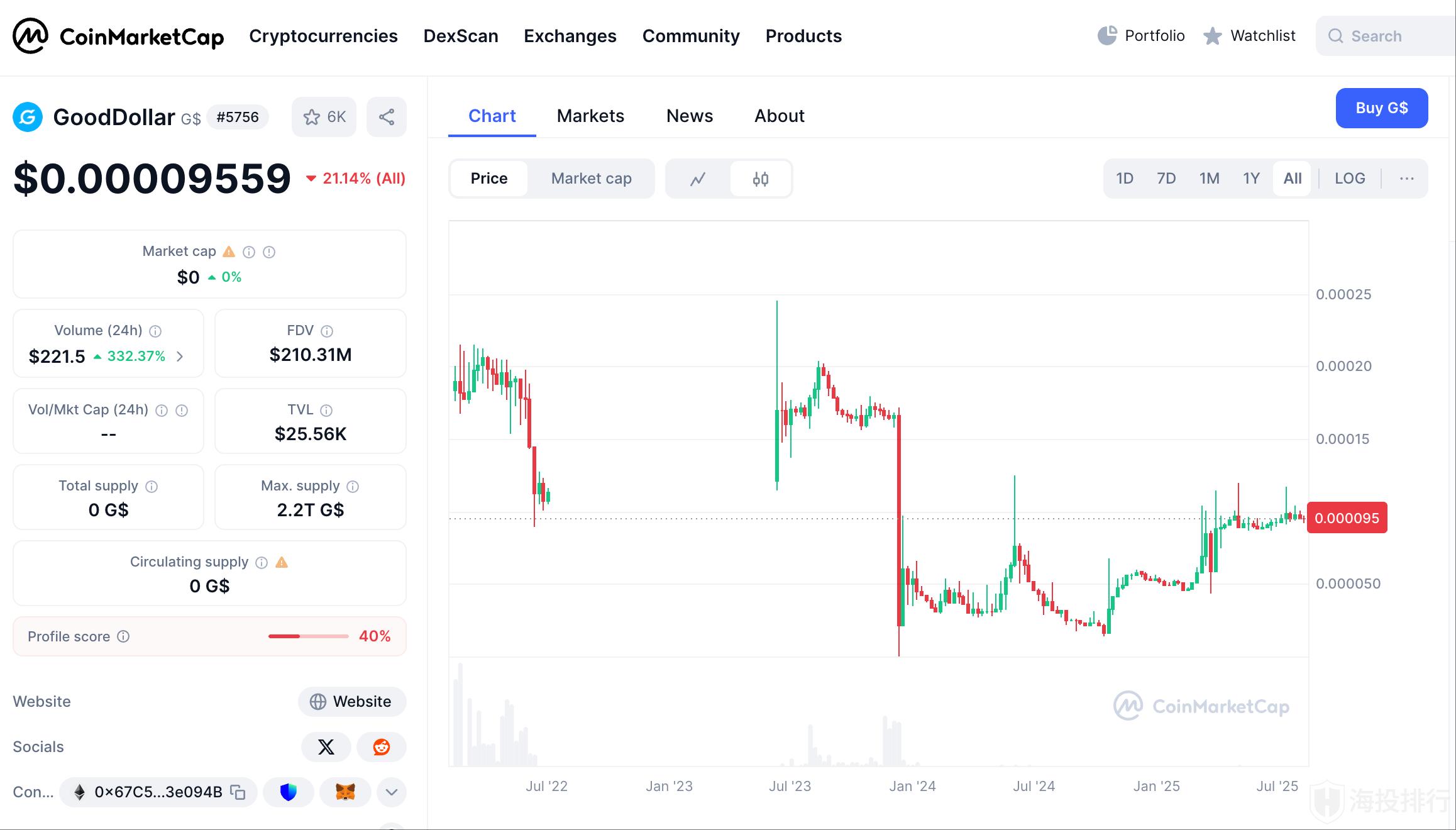Add GoodDollar to watchlist via star button
This screenshot has height=830, width=1456.
click(324, 117)
